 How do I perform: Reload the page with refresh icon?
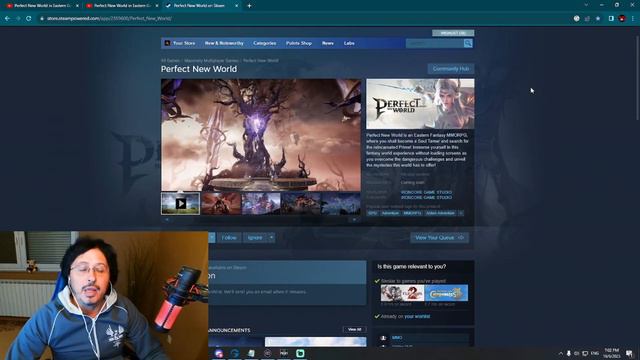29,18
